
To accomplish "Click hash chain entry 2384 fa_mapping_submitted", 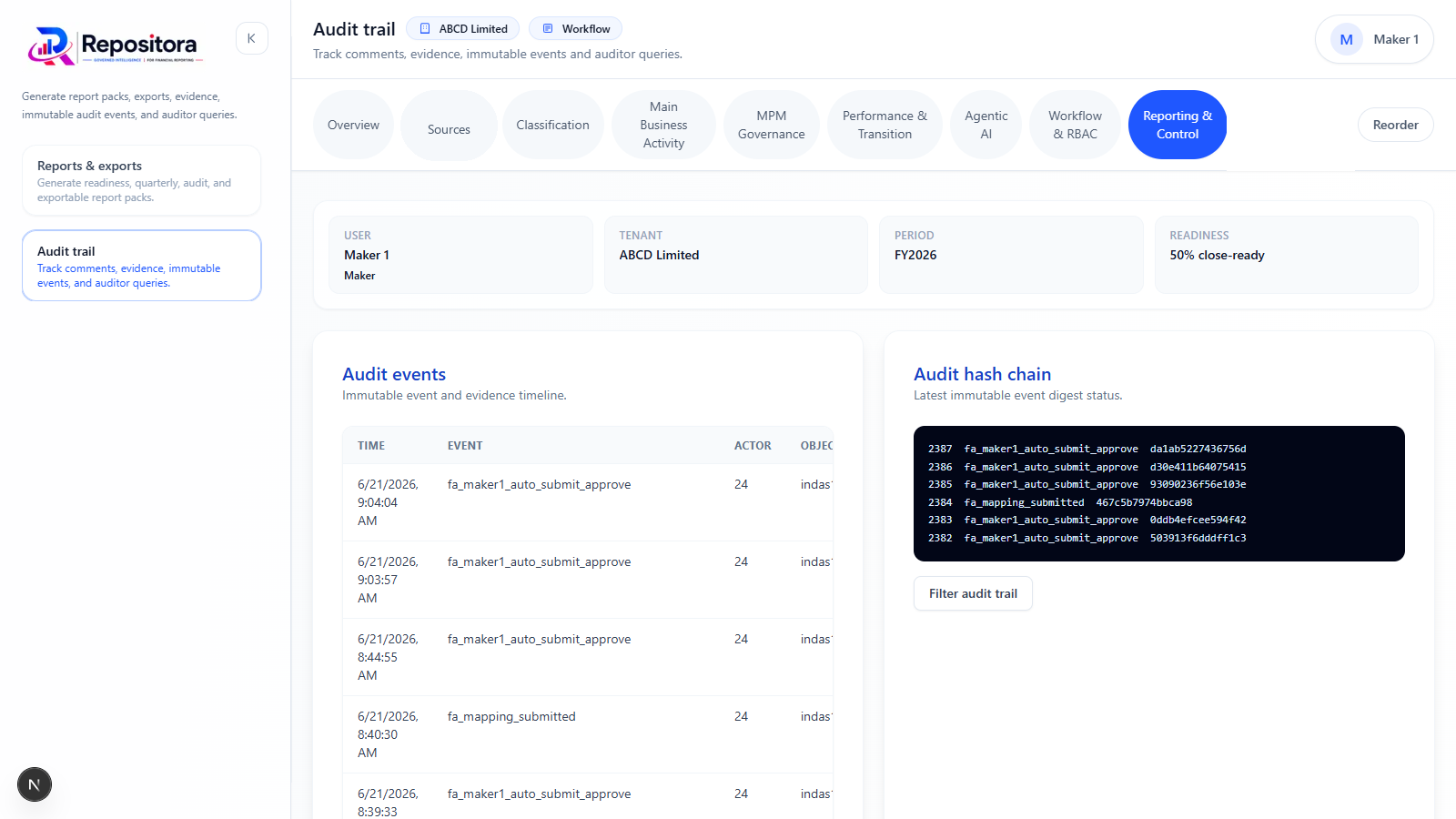I will [x=1060, y=502].
